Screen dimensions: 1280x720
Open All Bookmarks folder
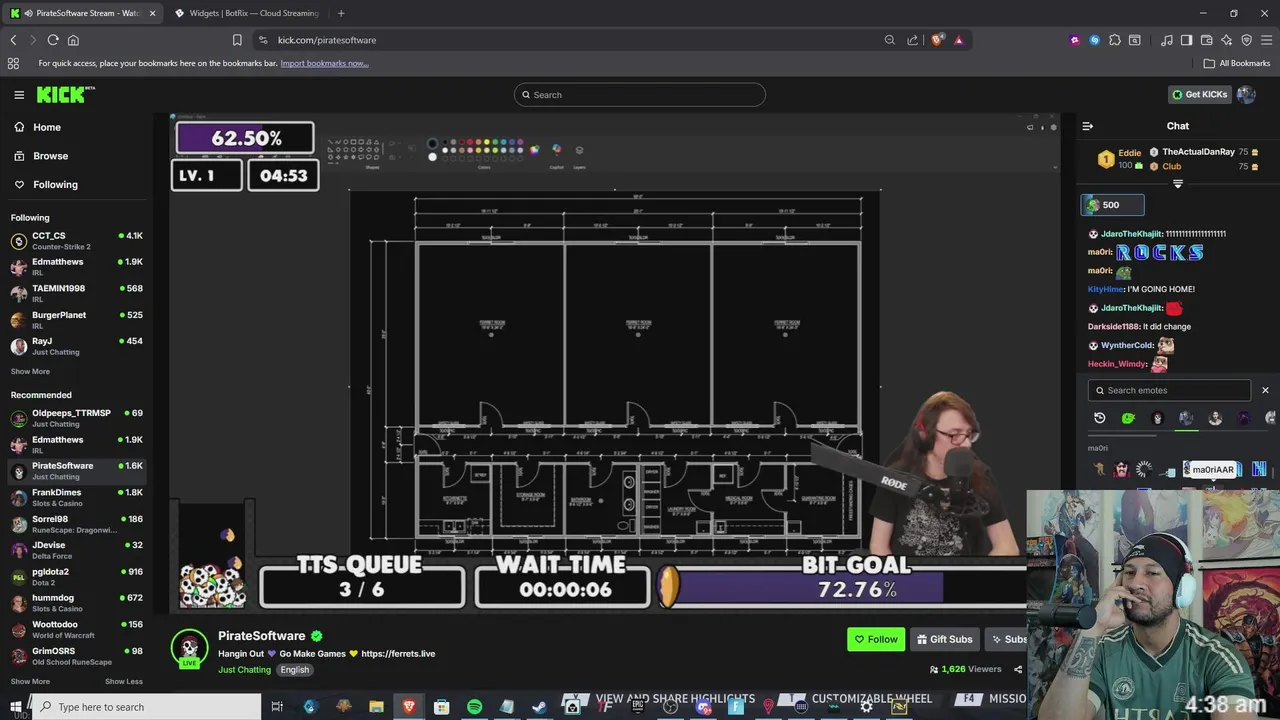click(1236, 63)
